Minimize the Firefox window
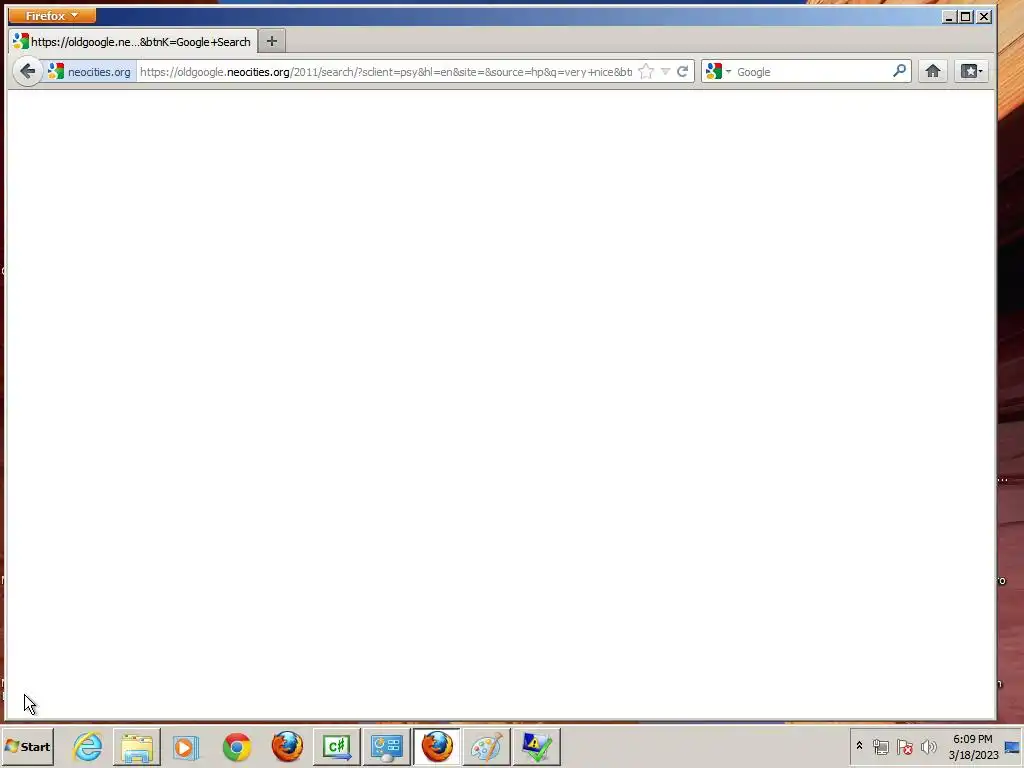1024x768 pixels. (949, 16)
